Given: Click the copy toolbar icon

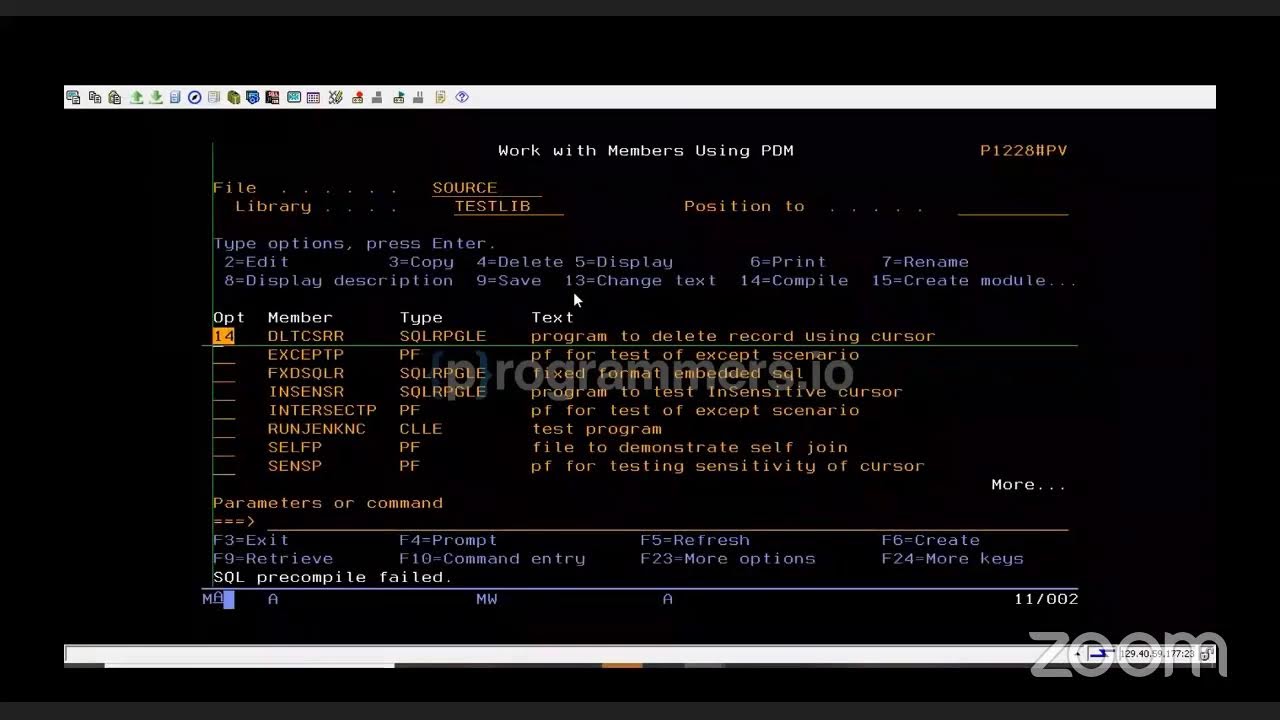Looking at the screenshot, I should click(95, 97).
